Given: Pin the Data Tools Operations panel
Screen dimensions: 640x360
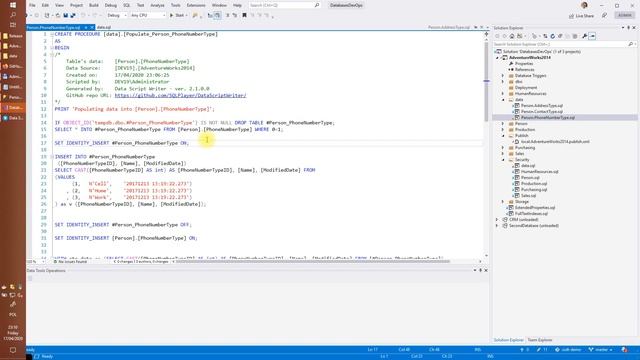Looking at the screenshot, I should tap(480, 270).
